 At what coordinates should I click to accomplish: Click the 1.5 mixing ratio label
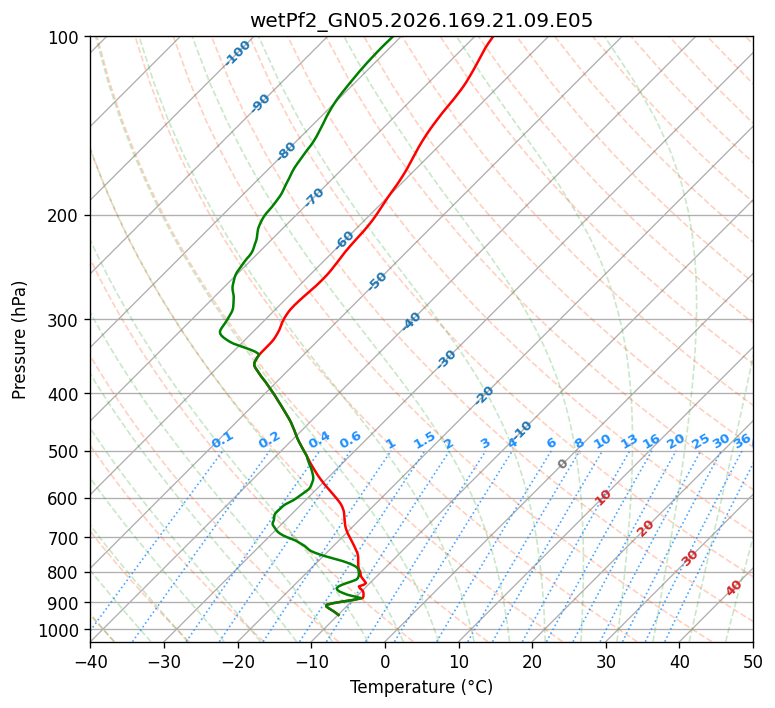(425, 440)
